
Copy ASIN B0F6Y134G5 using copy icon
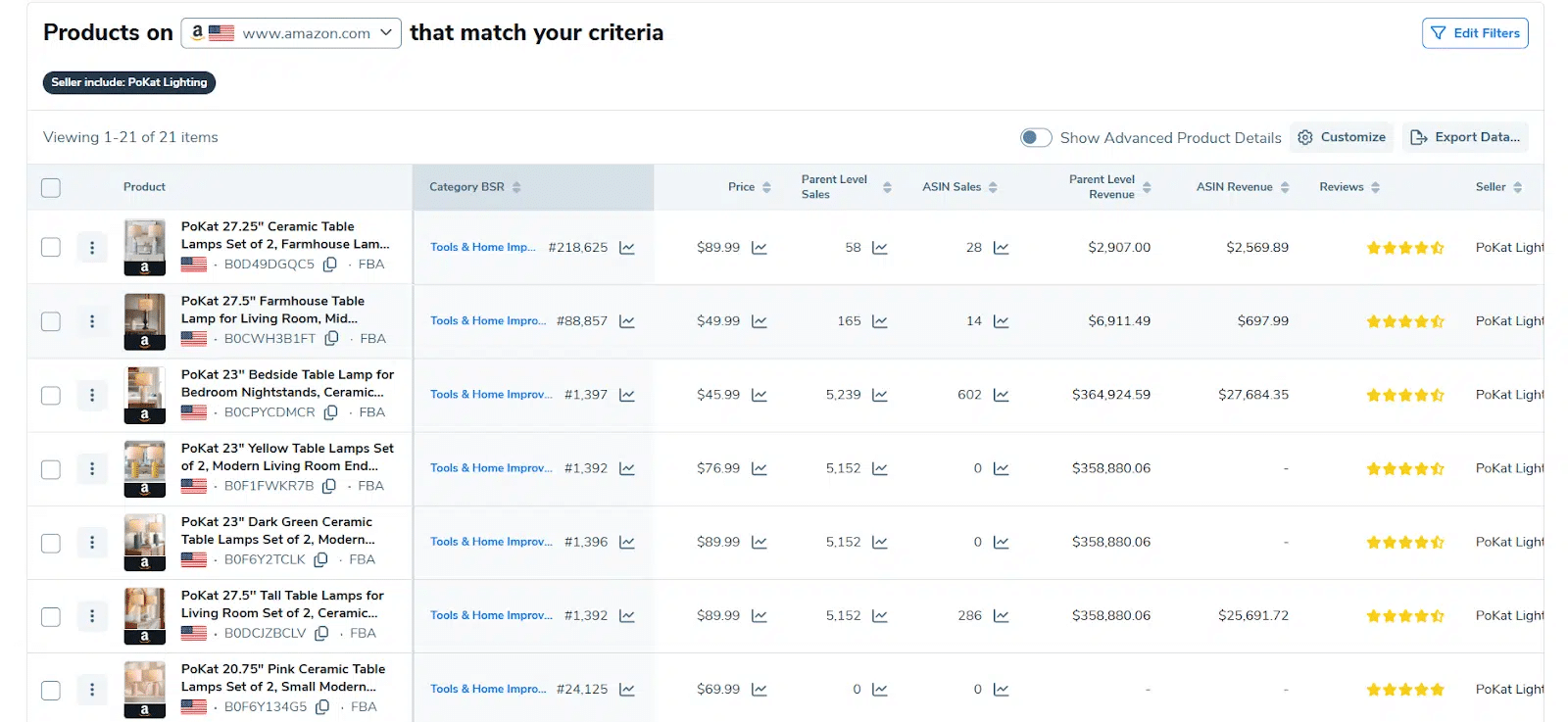(x=322, y=707)
